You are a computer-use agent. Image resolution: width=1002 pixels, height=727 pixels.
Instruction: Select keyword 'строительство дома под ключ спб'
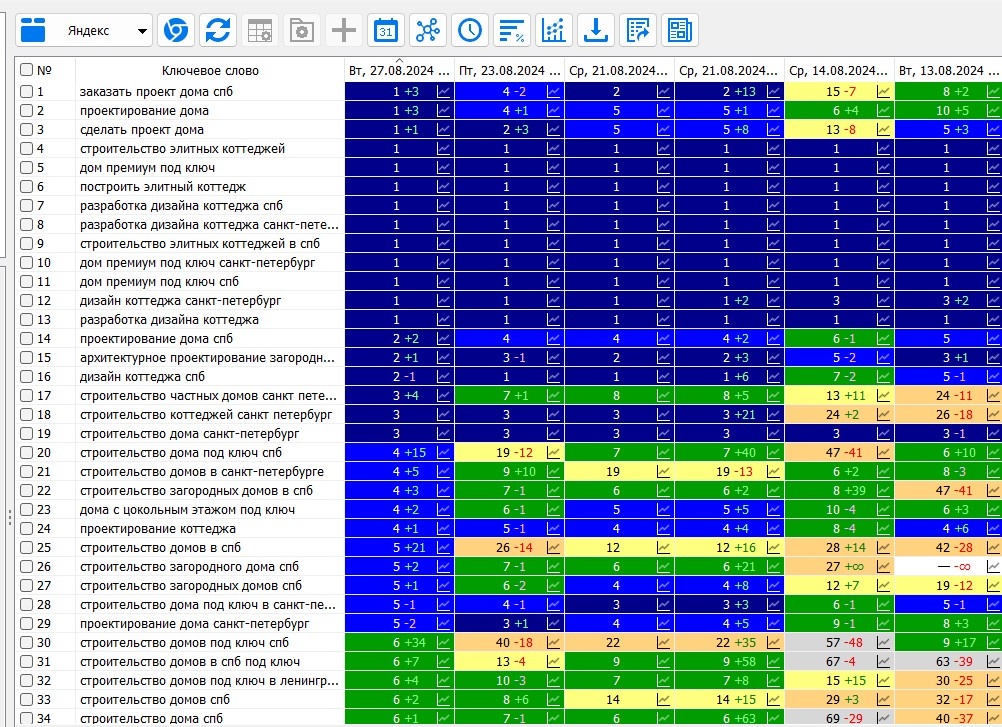coord(181,453)
